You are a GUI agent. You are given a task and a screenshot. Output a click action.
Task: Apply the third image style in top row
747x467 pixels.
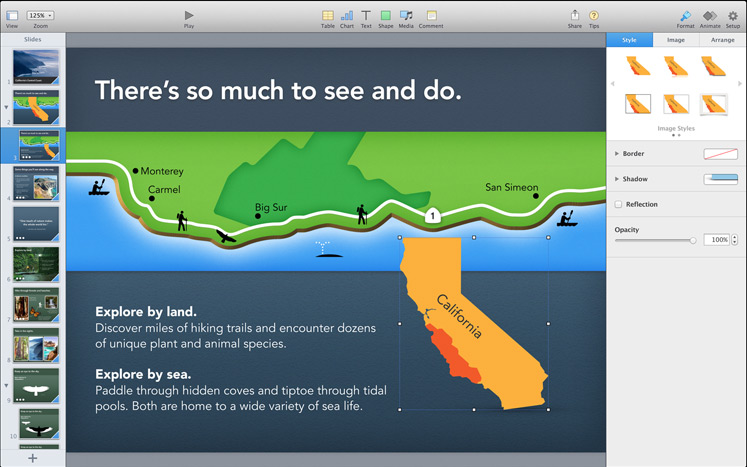coord(714,66)
